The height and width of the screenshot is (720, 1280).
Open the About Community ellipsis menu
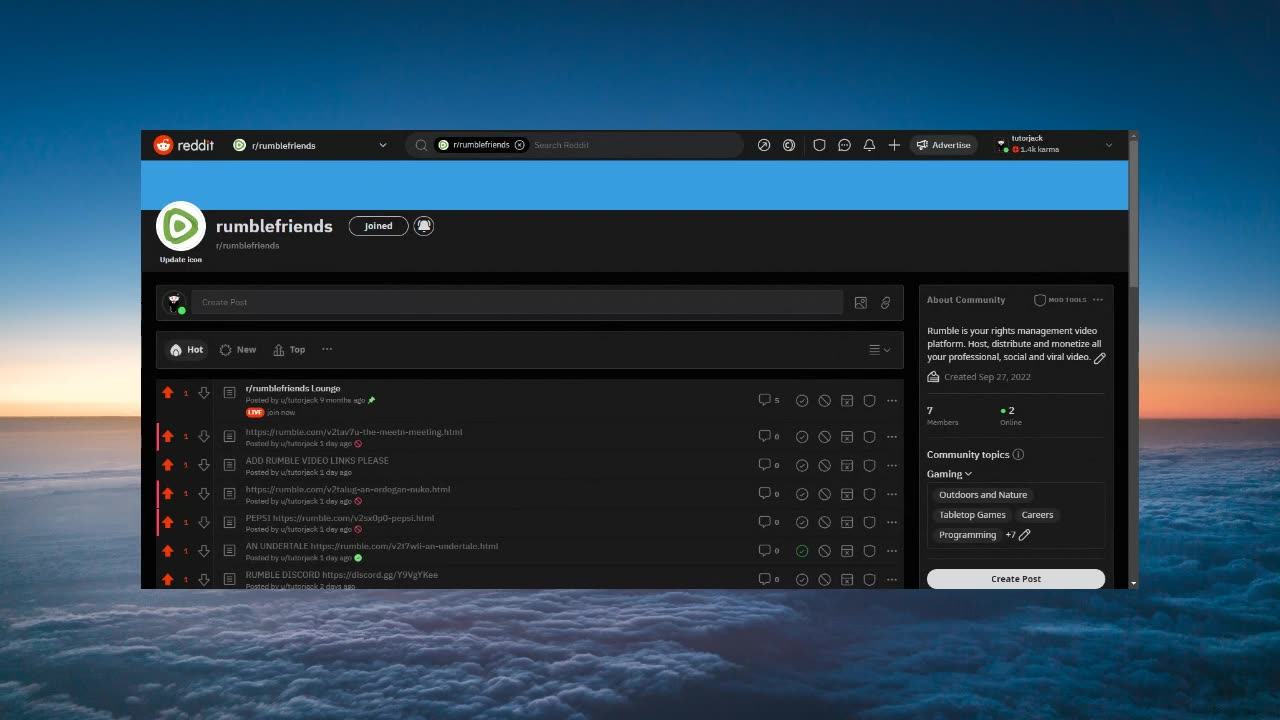tap(1098, 300)
